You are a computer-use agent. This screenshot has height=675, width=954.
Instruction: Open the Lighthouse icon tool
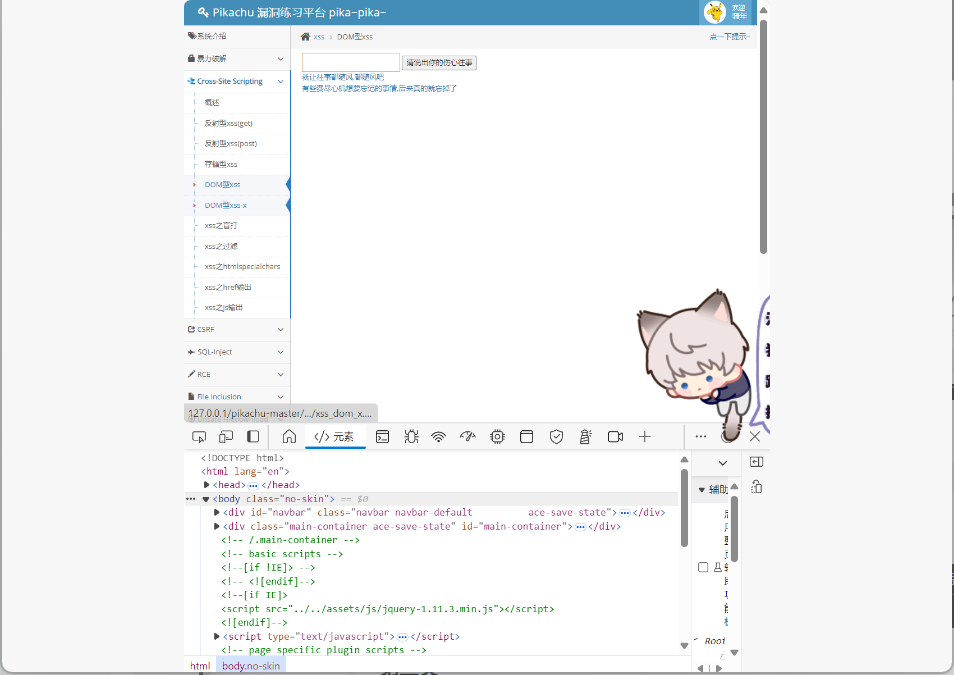click(x=585, y=436)
